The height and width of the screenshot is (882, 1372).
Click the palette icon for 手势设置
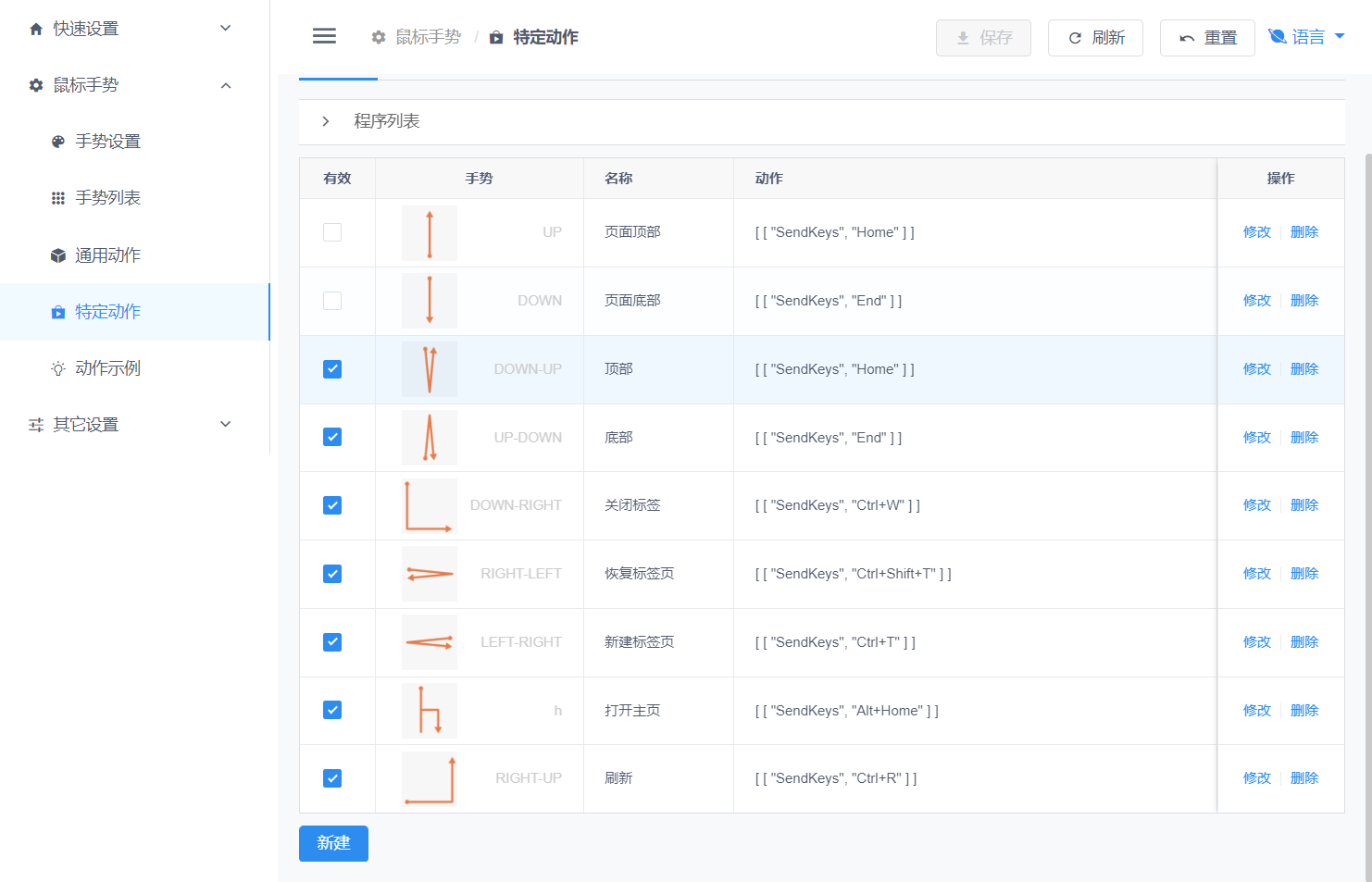pyautogui.click(x=58, y=142)
